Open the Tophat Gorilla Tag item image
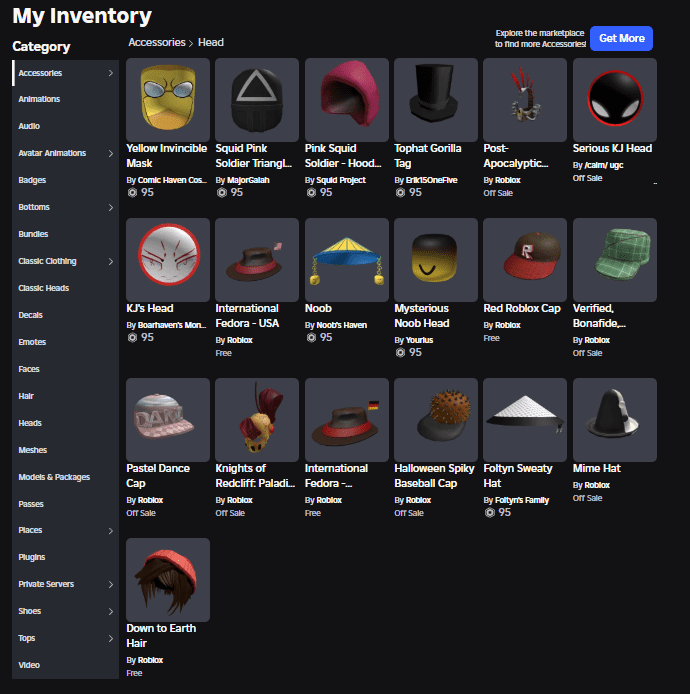 [436, 100]
